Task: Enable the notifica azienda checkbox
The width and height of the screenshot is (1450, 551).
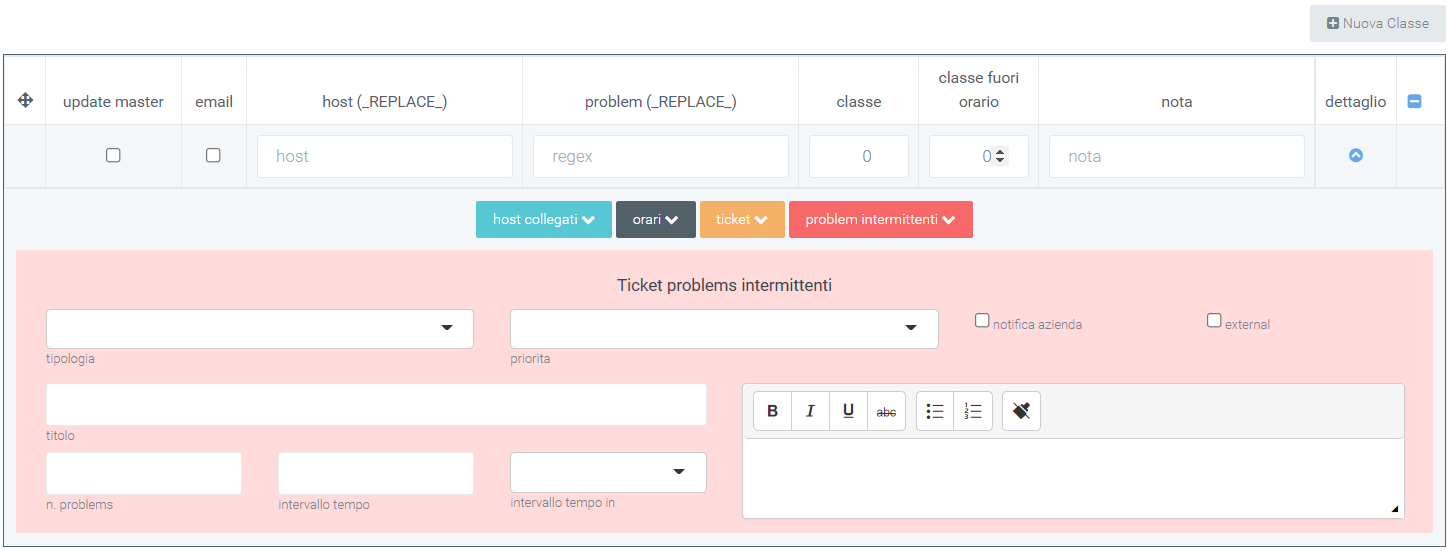Action: (x=982, y=321)
